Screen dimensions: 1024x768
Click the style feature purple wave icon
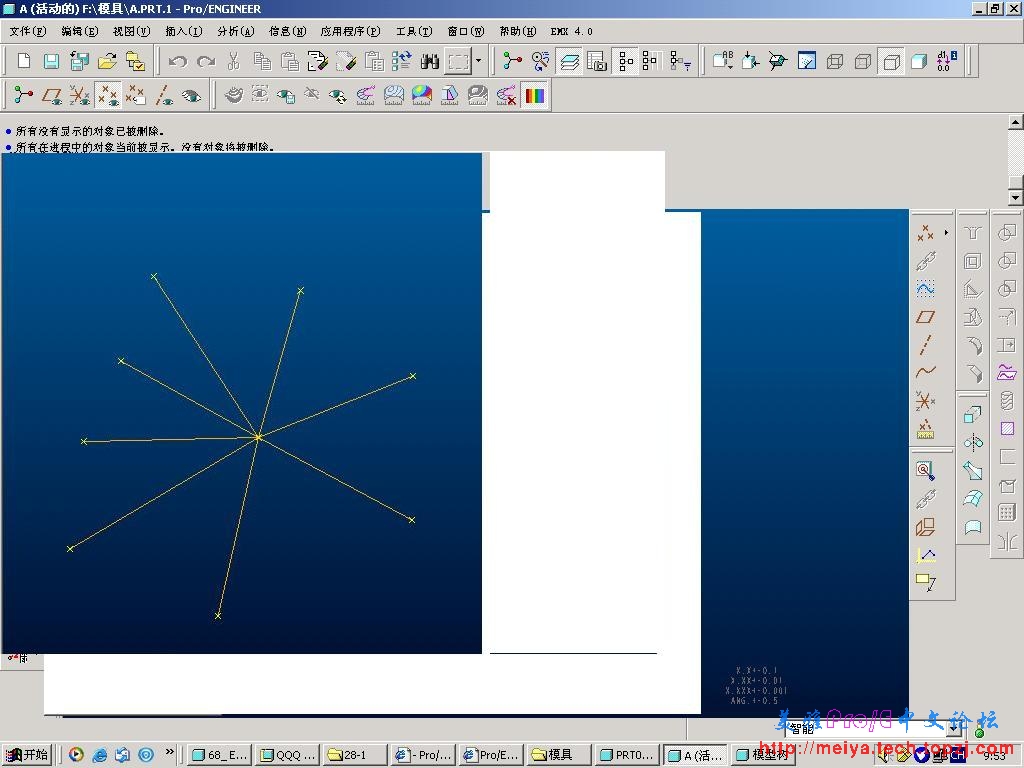coord(1007,372)
